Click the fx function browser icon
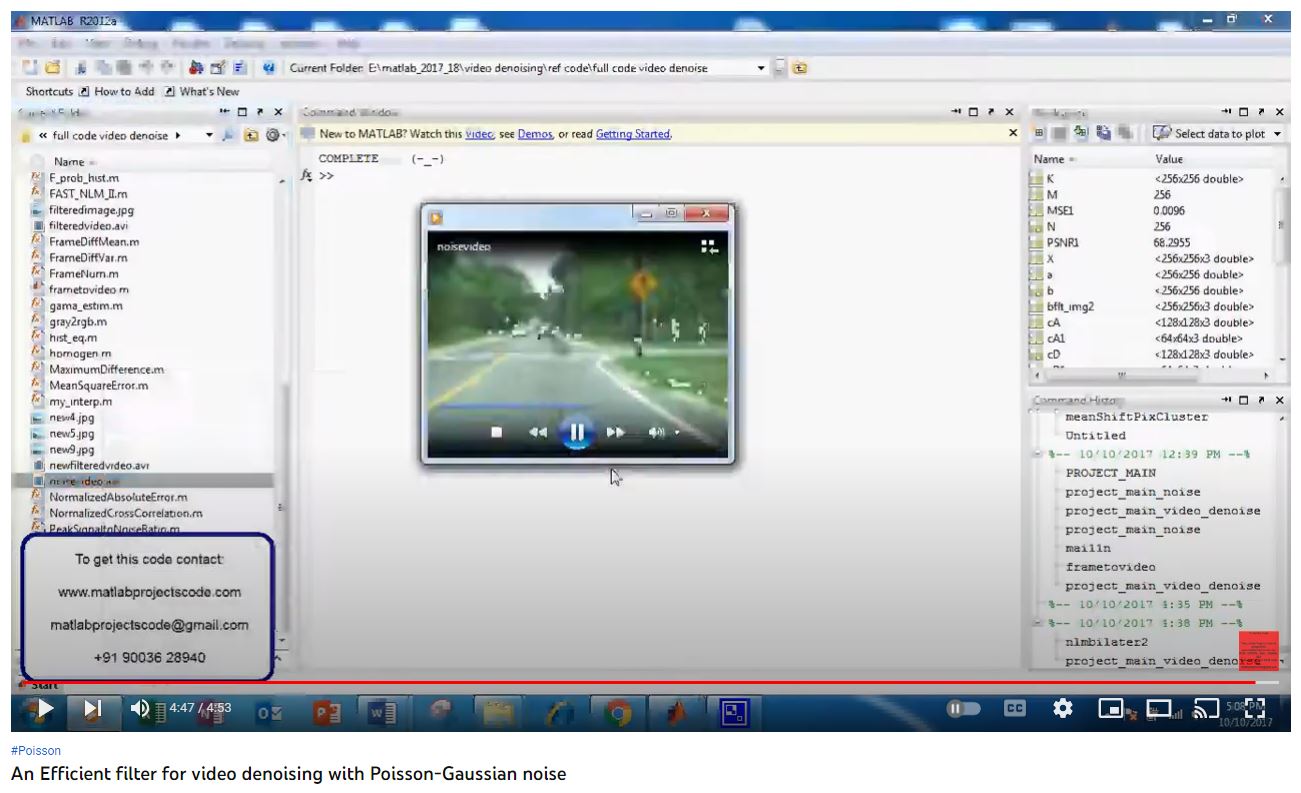 click(x=308, y=175)
